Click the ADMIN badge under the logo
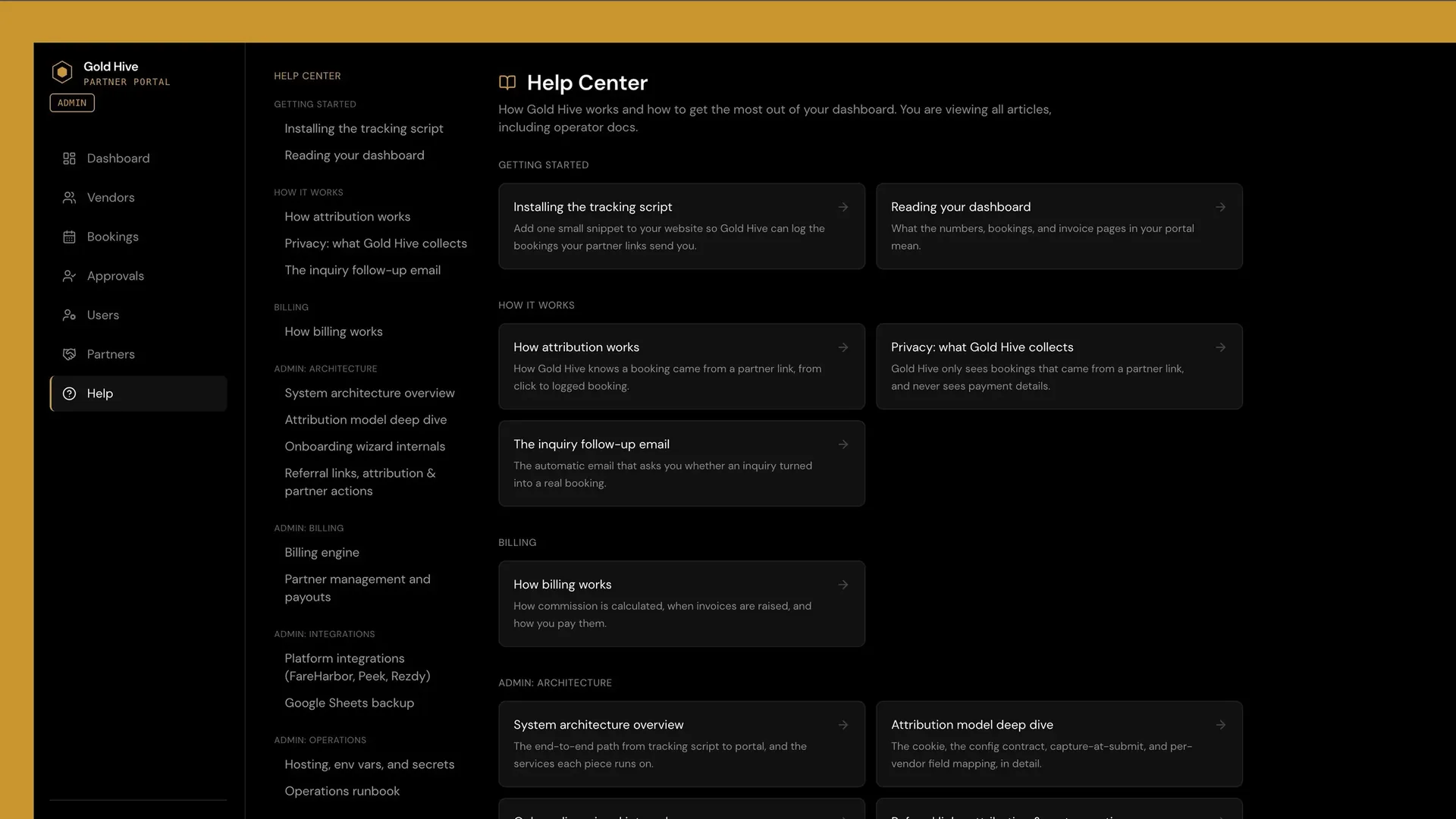 [x=72, y=103]
